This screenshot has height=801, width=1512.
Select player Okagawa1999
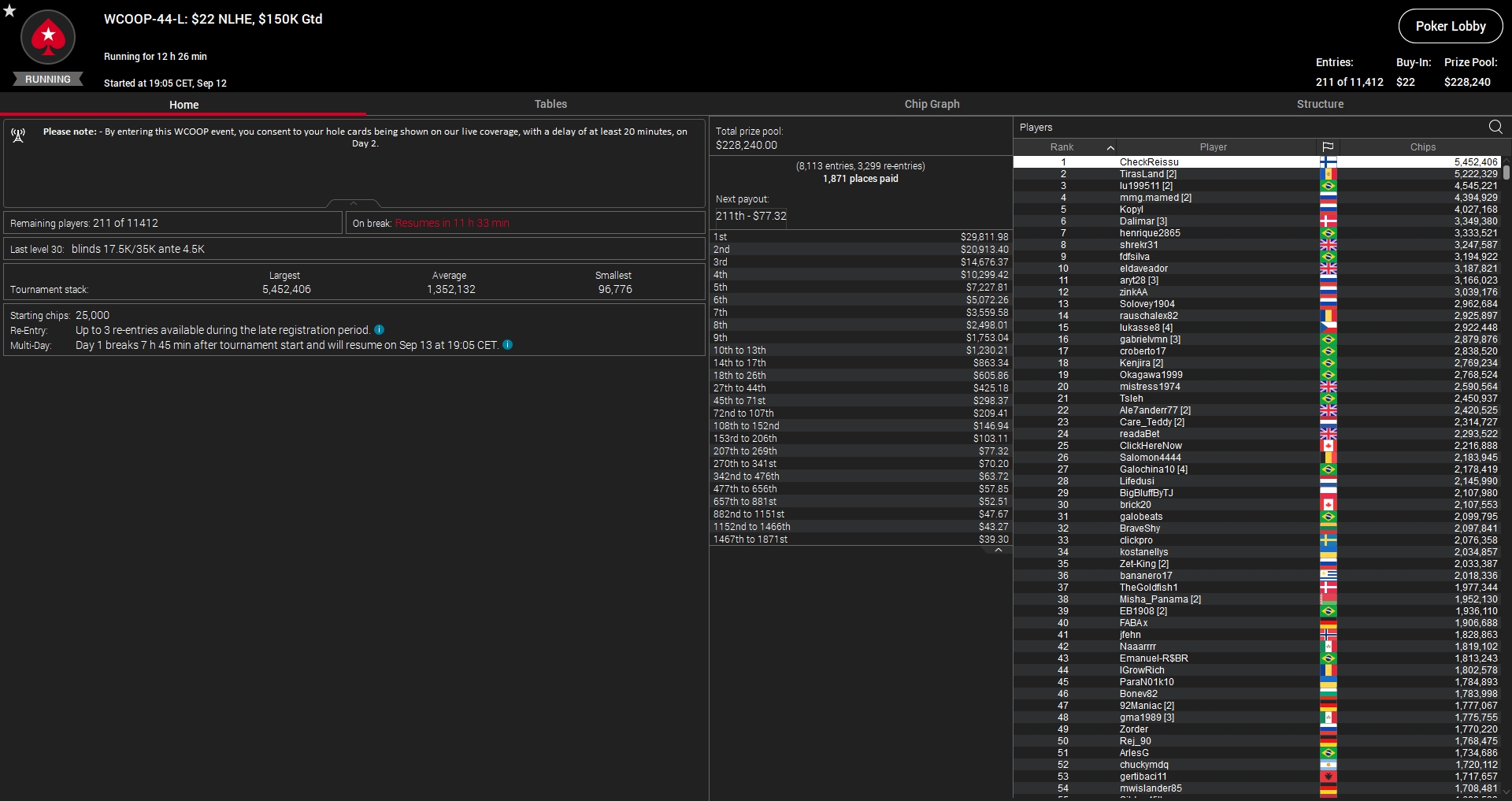click(x=1257, y=375)
